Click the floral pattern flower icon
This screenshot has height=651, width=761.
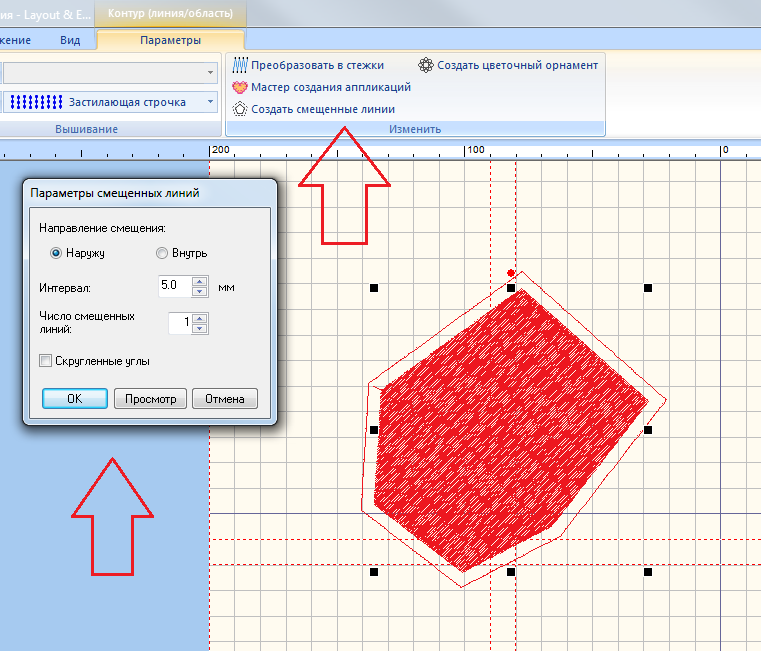click(426, 65)
